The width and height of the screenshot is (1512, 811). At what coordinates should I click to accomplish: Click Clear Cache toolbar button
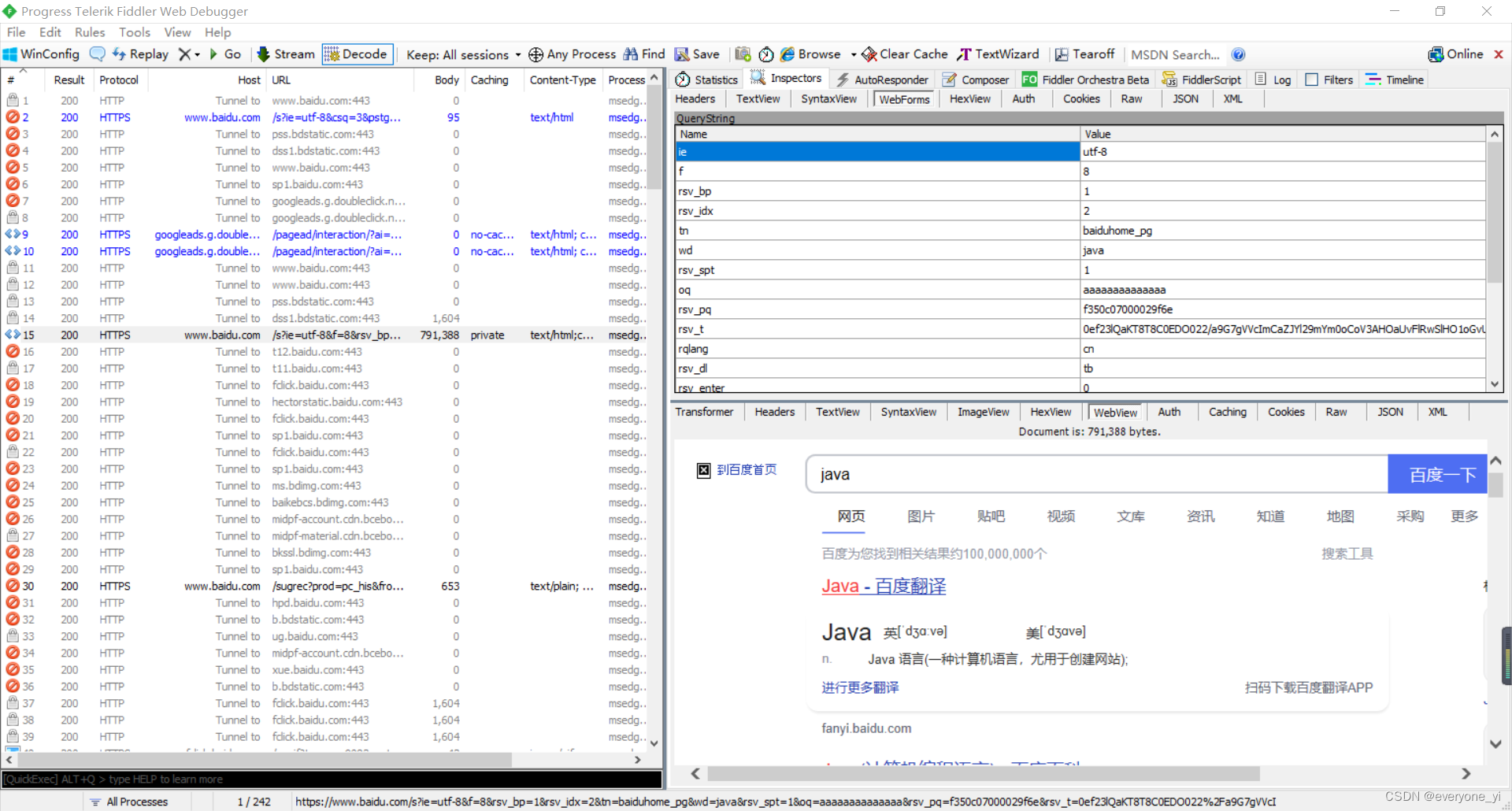[905, 54]
